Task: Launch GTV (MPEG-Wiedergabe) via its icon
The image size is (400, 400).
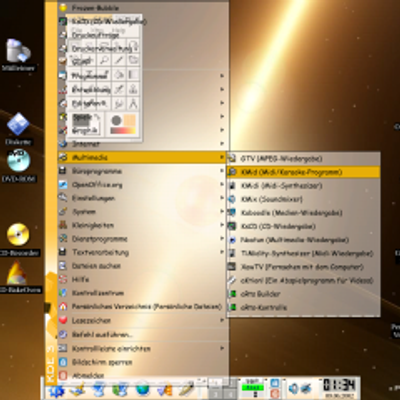Action: 232,158
